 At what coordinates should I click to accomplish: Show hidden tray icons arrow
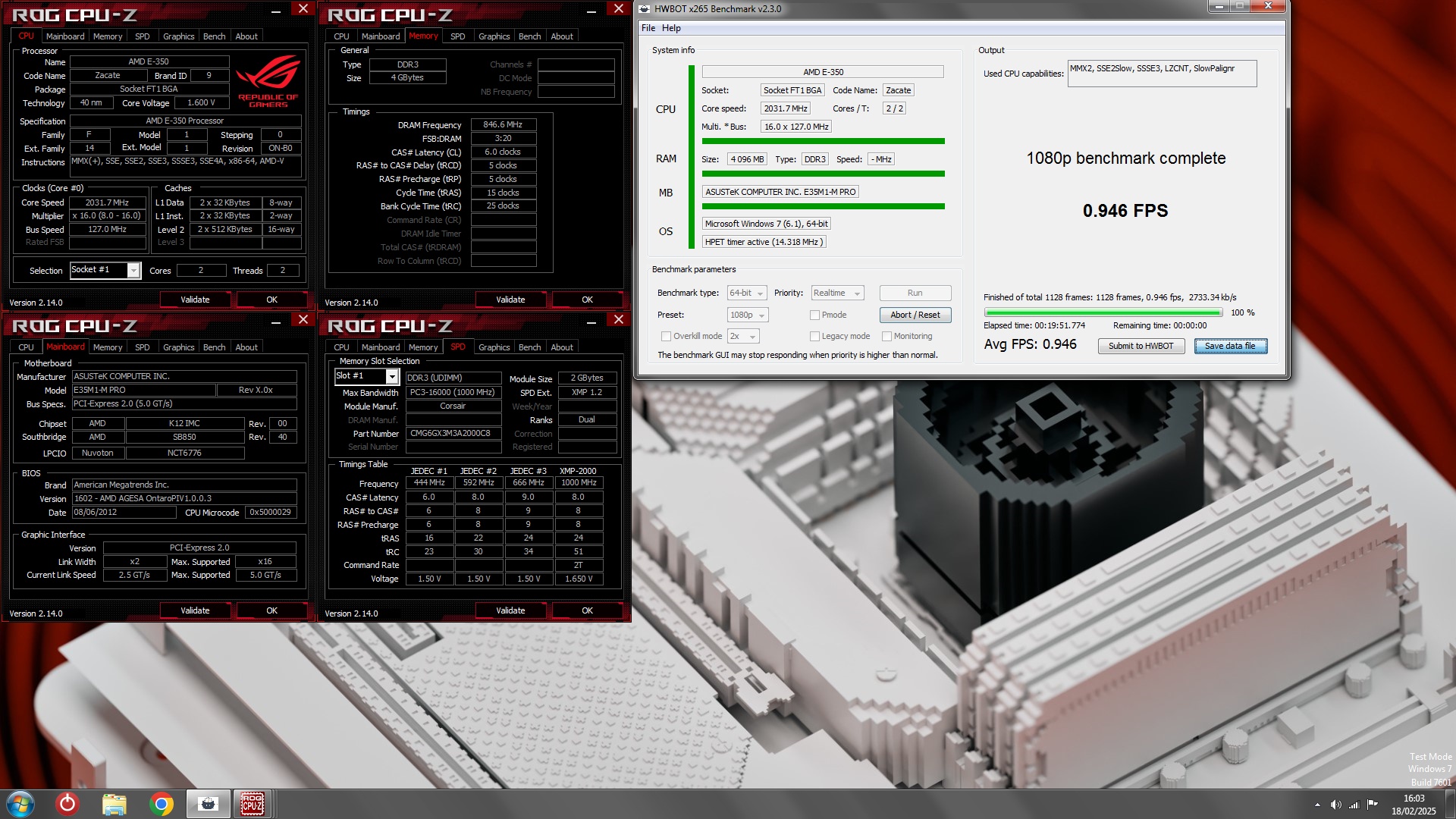[1317, 805]
